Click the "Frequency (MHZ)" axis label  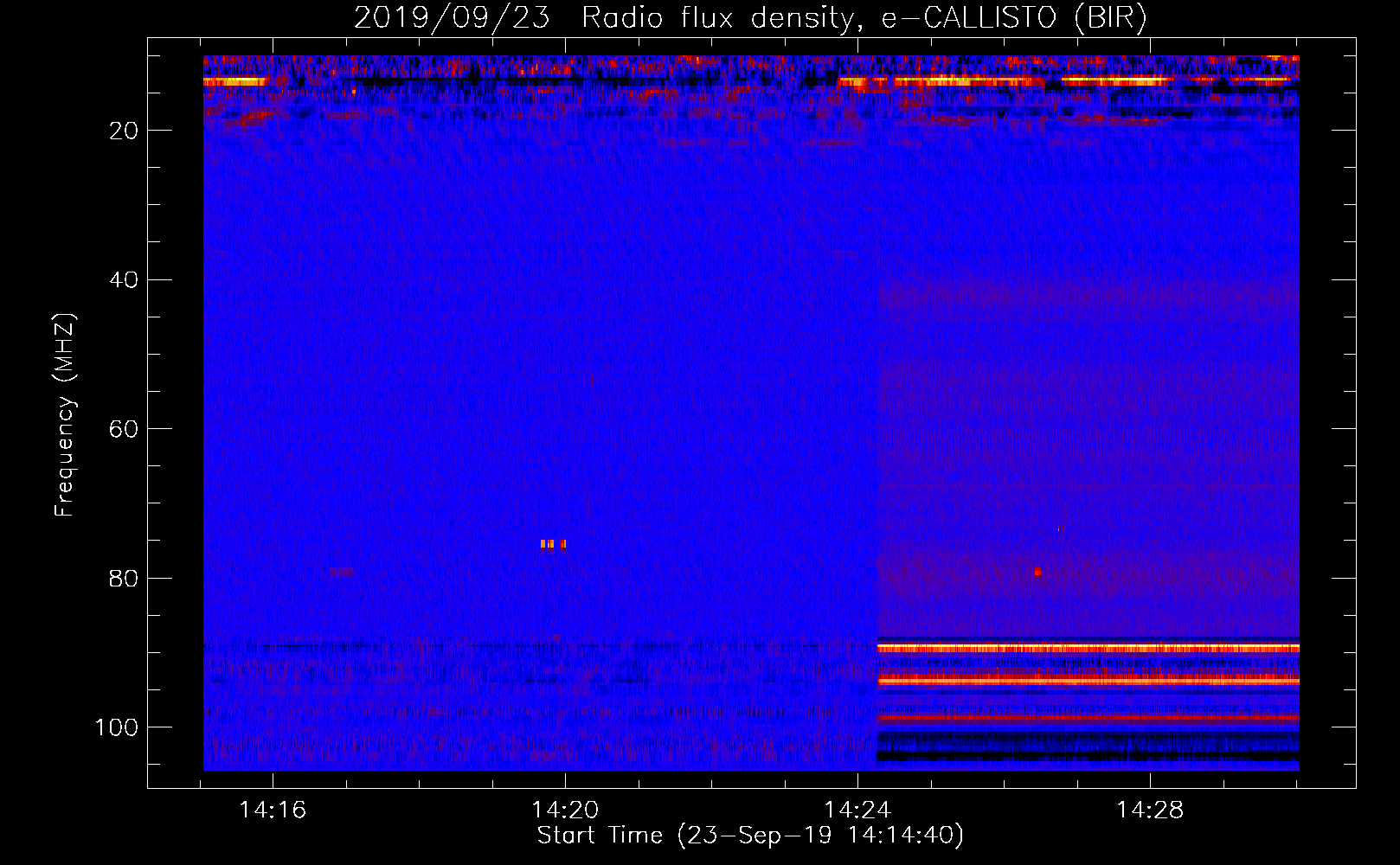tap(65, 415)
